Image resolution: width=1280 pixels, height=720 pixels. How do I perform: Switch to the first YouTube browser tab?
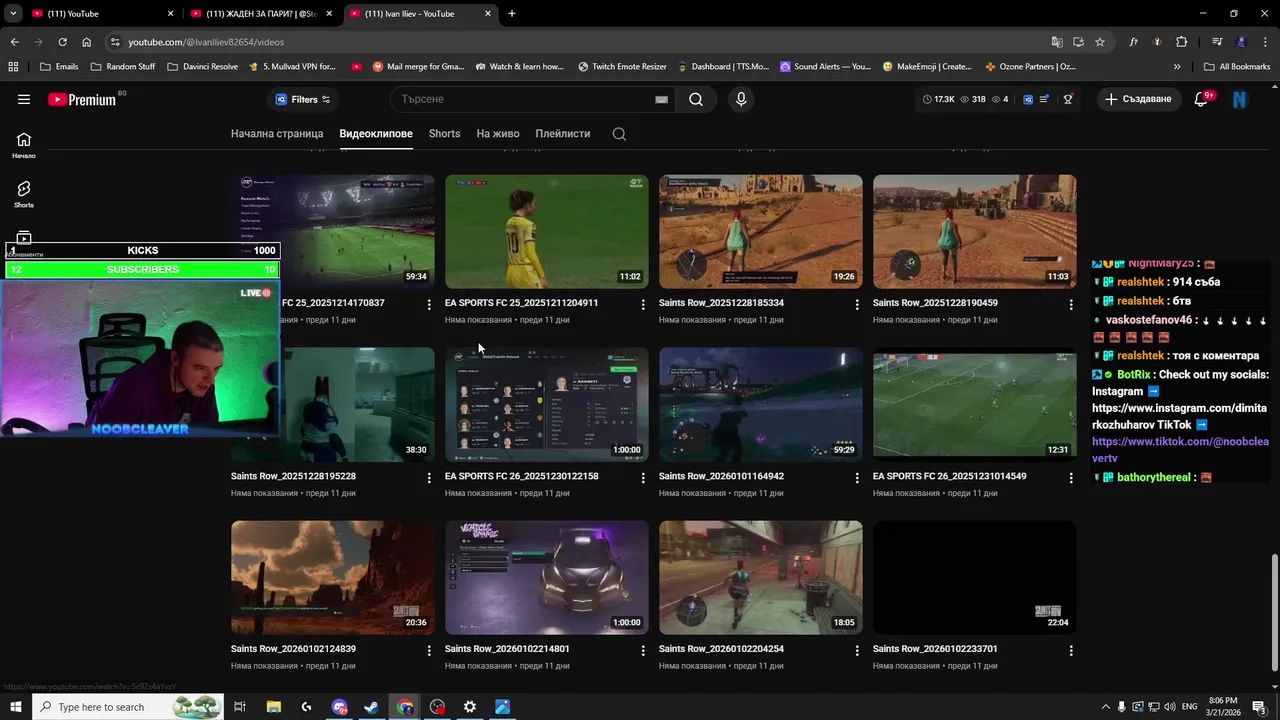point(100,14)
